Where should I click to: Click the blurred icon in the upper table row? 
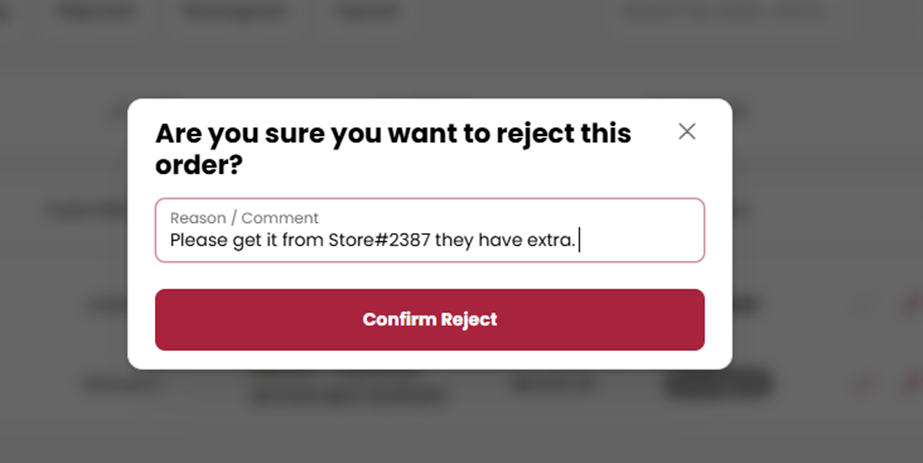click(x=864, y=305)
